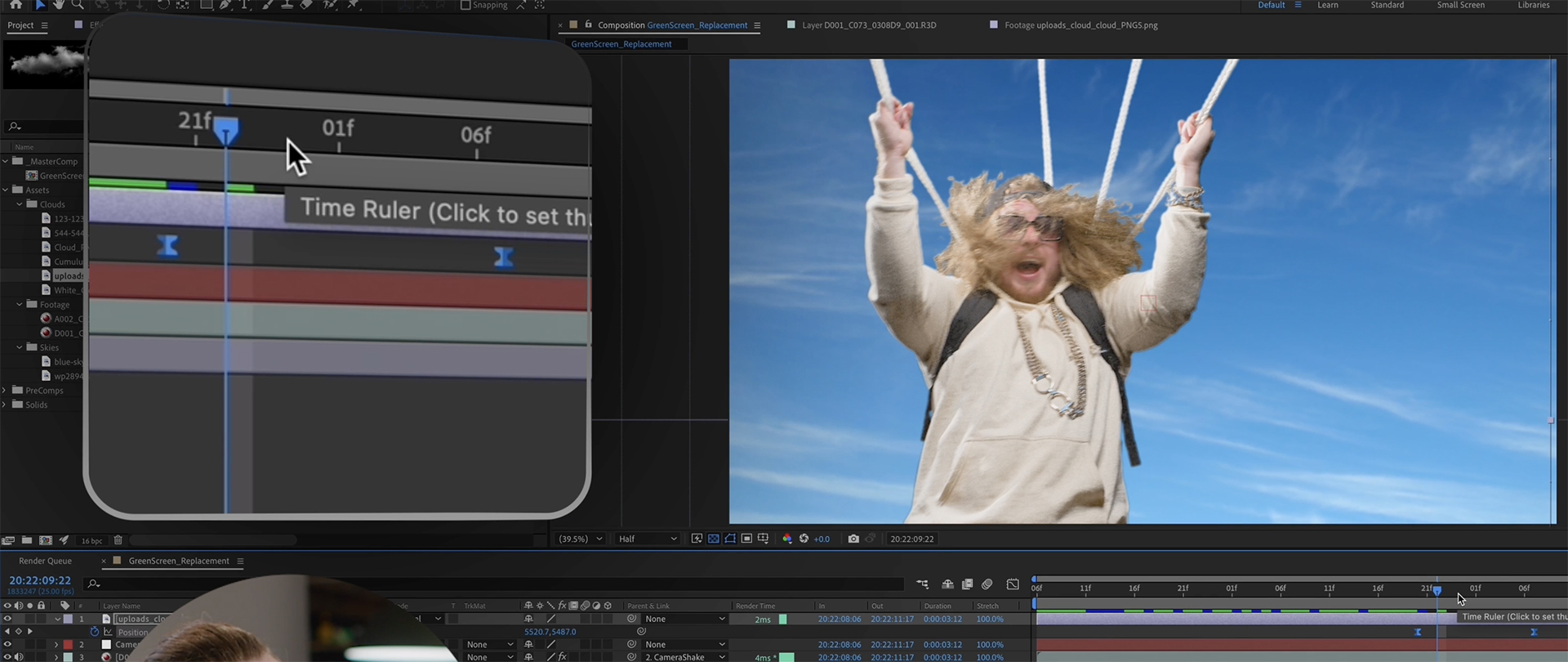Open the viewer magnification dropdown (39.5%)
Viewport: 1568px width, 662px height.
coord(580,539)
